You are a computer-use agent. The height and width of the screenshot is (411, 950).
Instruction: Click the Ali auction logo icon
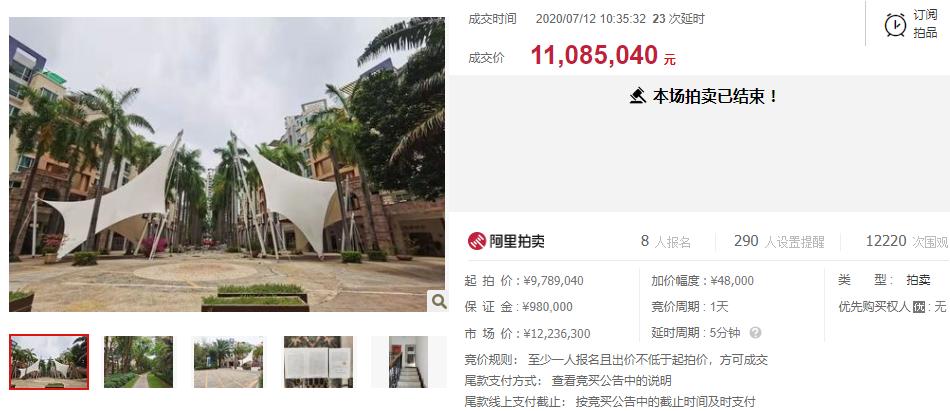[477, 241]
